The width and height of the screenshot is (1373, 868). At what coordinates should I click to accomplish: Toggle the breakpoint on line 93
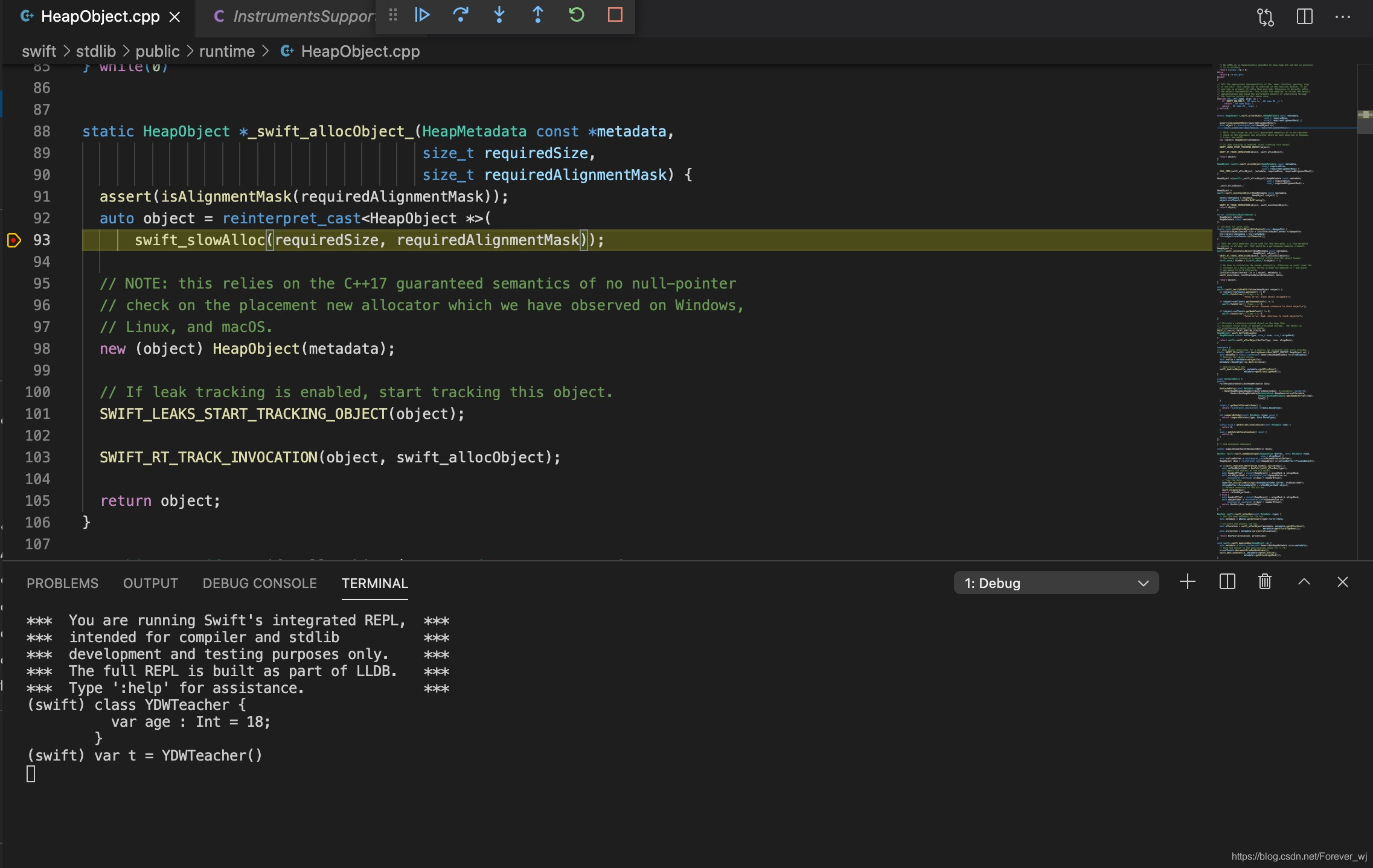pos(14,240)
